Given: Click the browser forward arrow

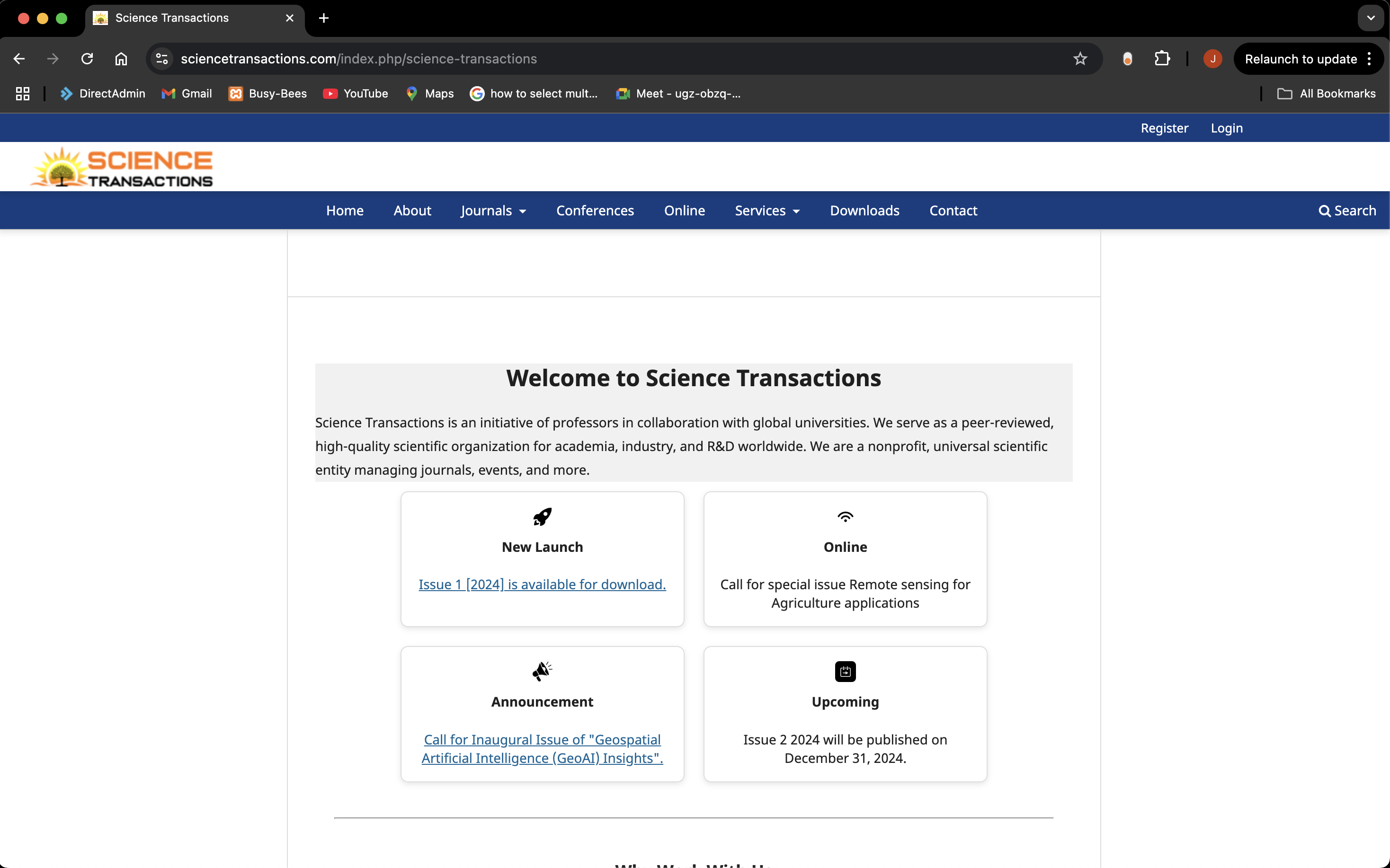Looking at the screenshot, I should 53,59.
